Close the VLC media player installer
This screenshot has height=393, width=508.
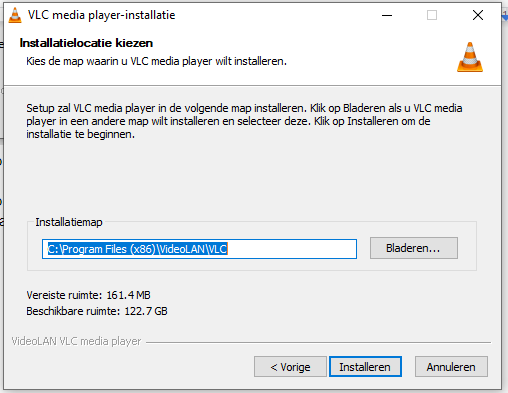pyautogui.click(x=478, y=15)
